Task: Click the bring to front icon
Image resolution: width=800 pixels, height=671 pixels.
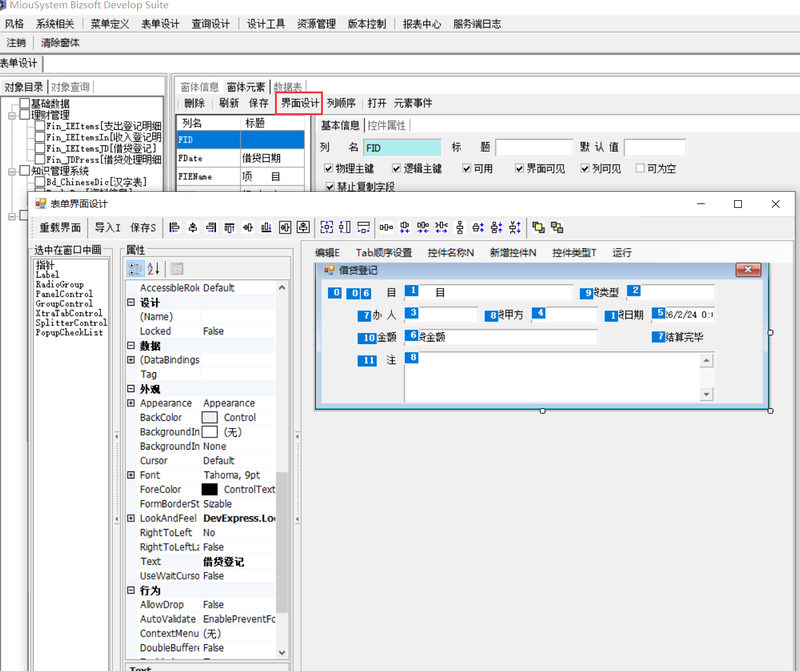Action: [x=539, y=228]
